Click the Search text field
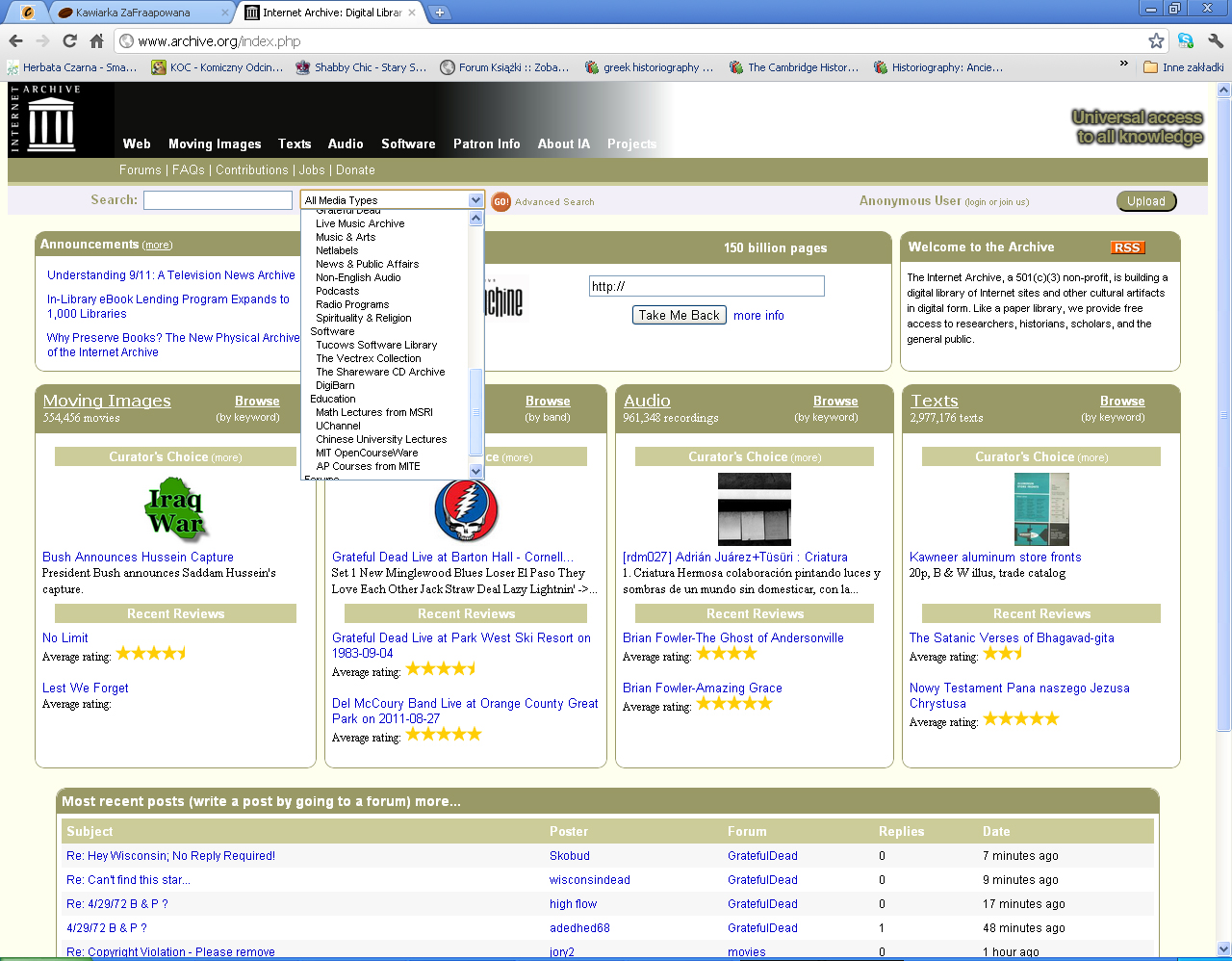The height and width of the screenshot is (961, 1232). pos(218,200)
